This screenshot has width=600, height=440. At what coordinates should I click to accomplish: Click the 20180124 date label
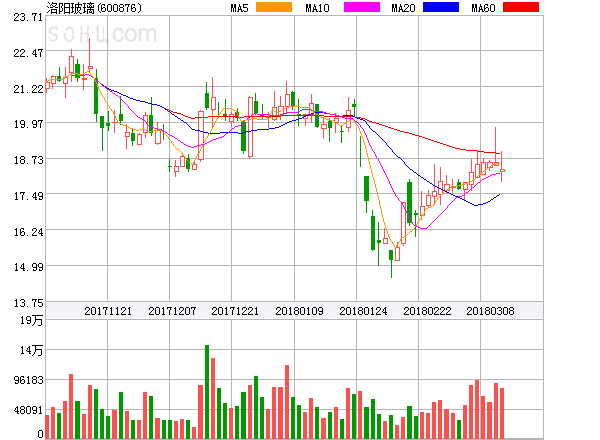[363, 311]
